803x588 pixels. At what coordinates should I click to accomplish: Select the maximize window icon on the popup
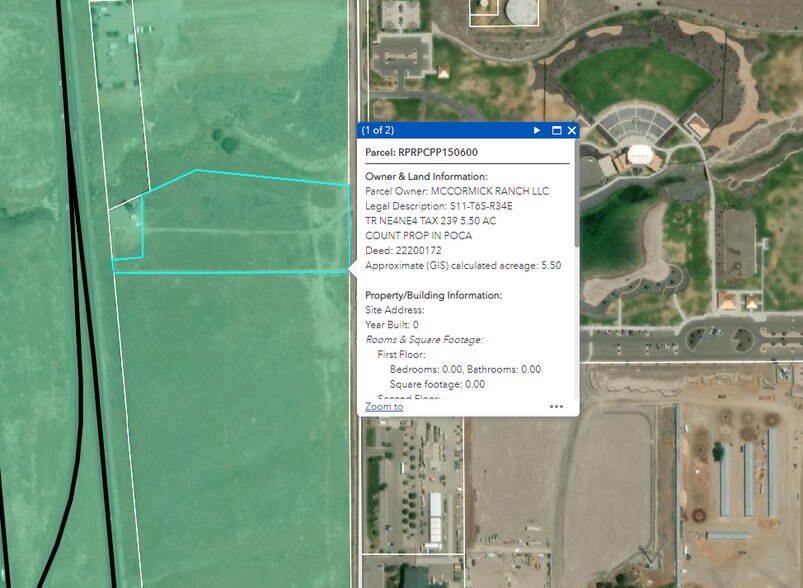(556, 130)
